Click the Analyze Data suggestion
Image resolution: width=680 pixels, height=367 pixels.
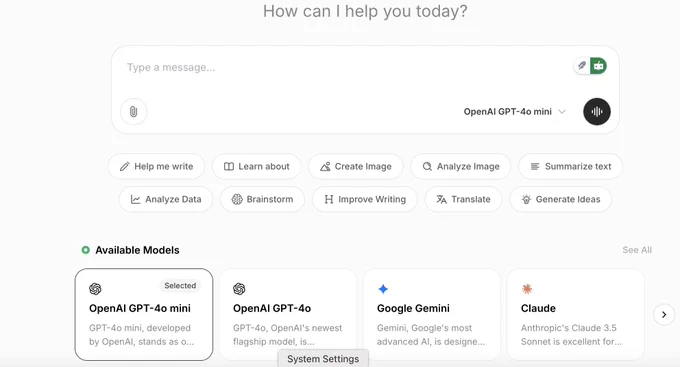(166, 199)
